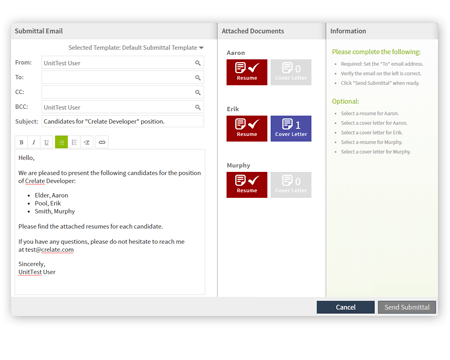Click the 'Smith, Murphy' bullet item

(x=55, y=211)
